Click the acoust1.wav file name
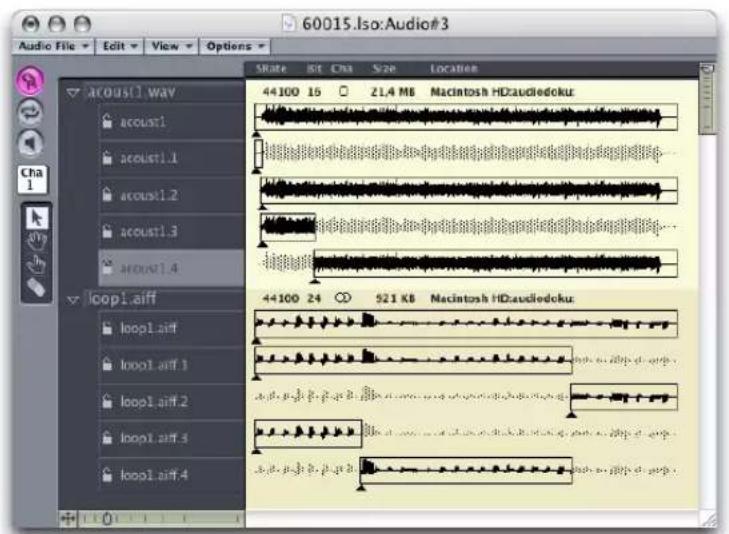 pyautogui.click(x=131, y=92)
